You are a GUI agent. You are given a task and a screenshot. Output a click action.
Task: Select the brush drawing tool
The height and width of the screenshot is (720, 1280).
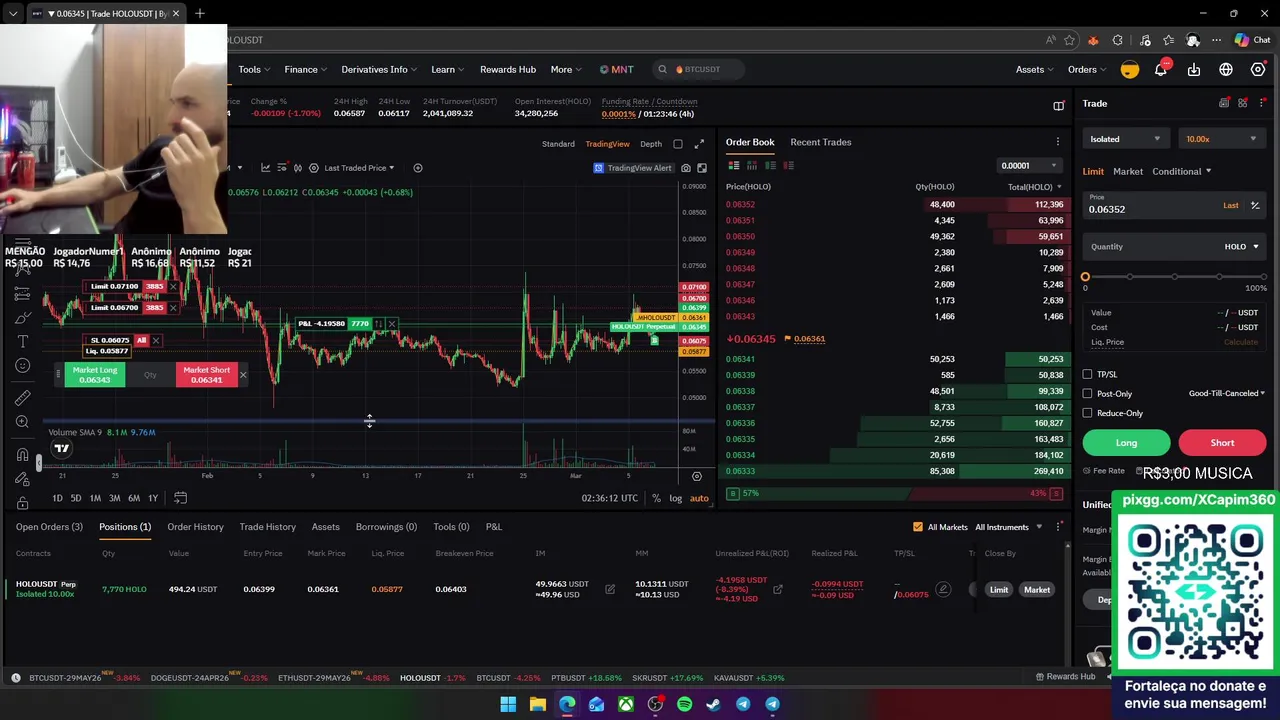coord(22,317)
